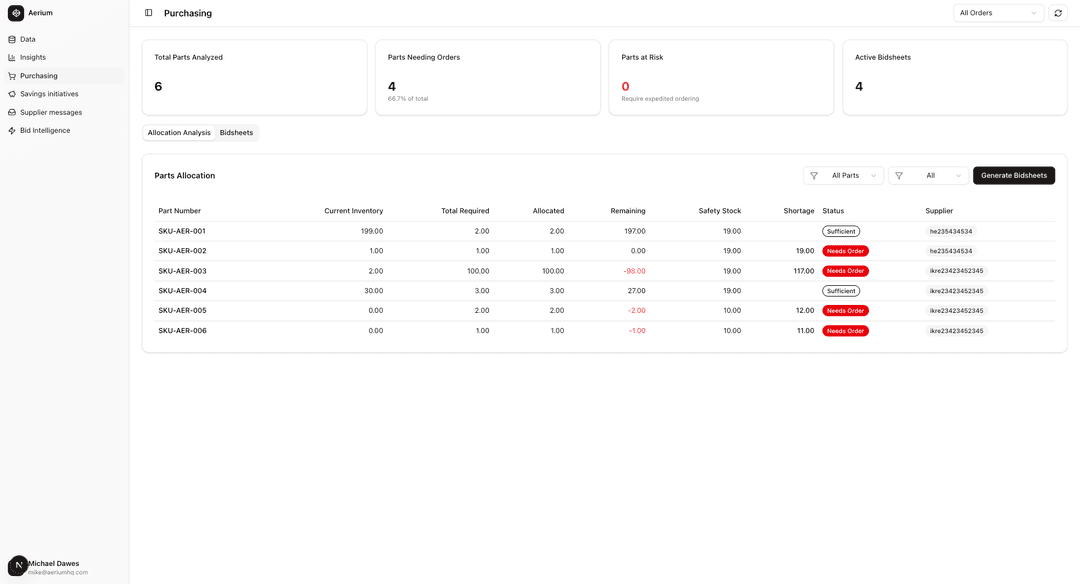Screen dimensions: 1080x584
Task: Open Supplier messages in sidebar
Action: click(x=51, y=112)
